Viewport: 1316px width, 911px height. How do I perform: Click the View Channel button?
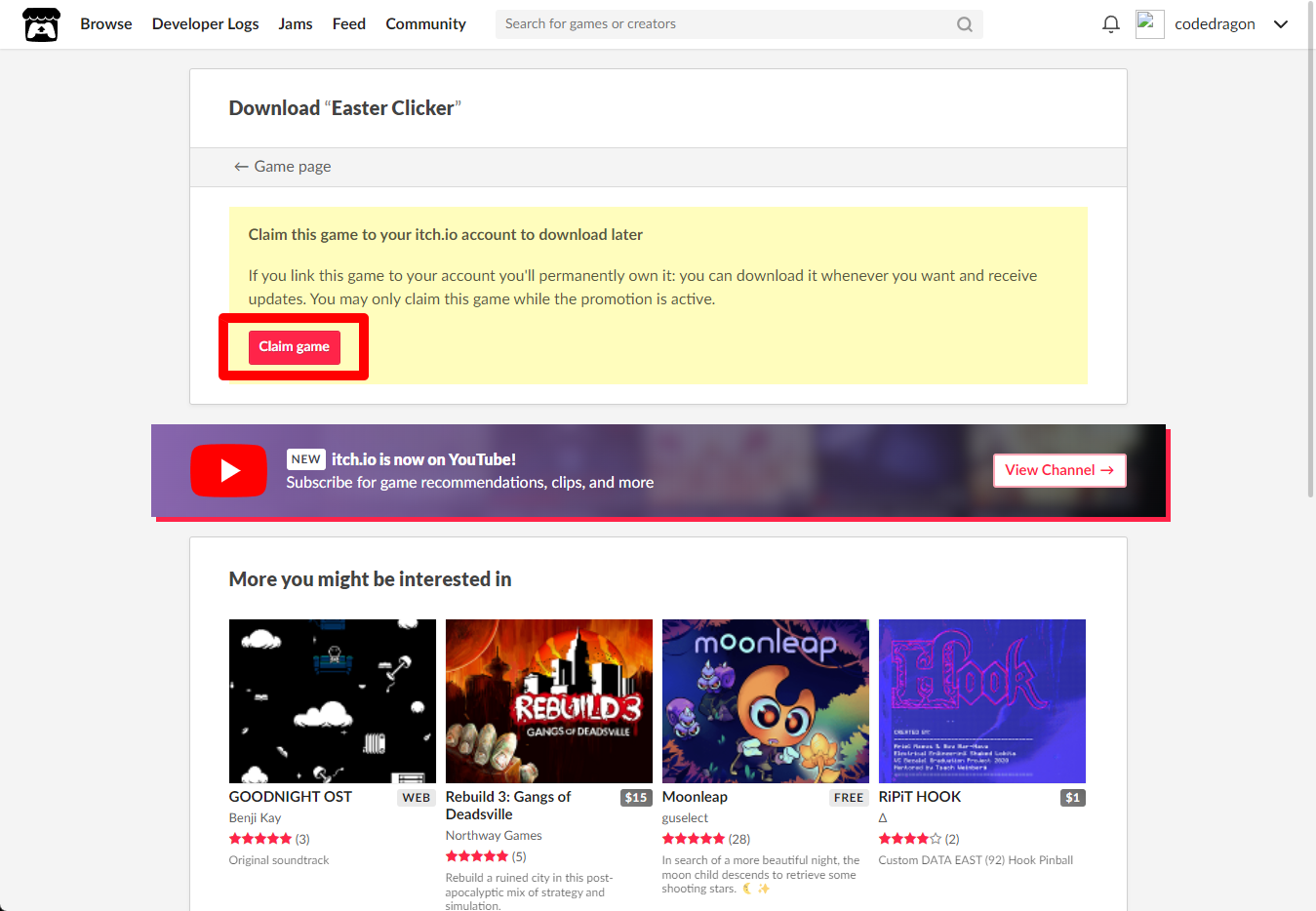[1059, 470]
